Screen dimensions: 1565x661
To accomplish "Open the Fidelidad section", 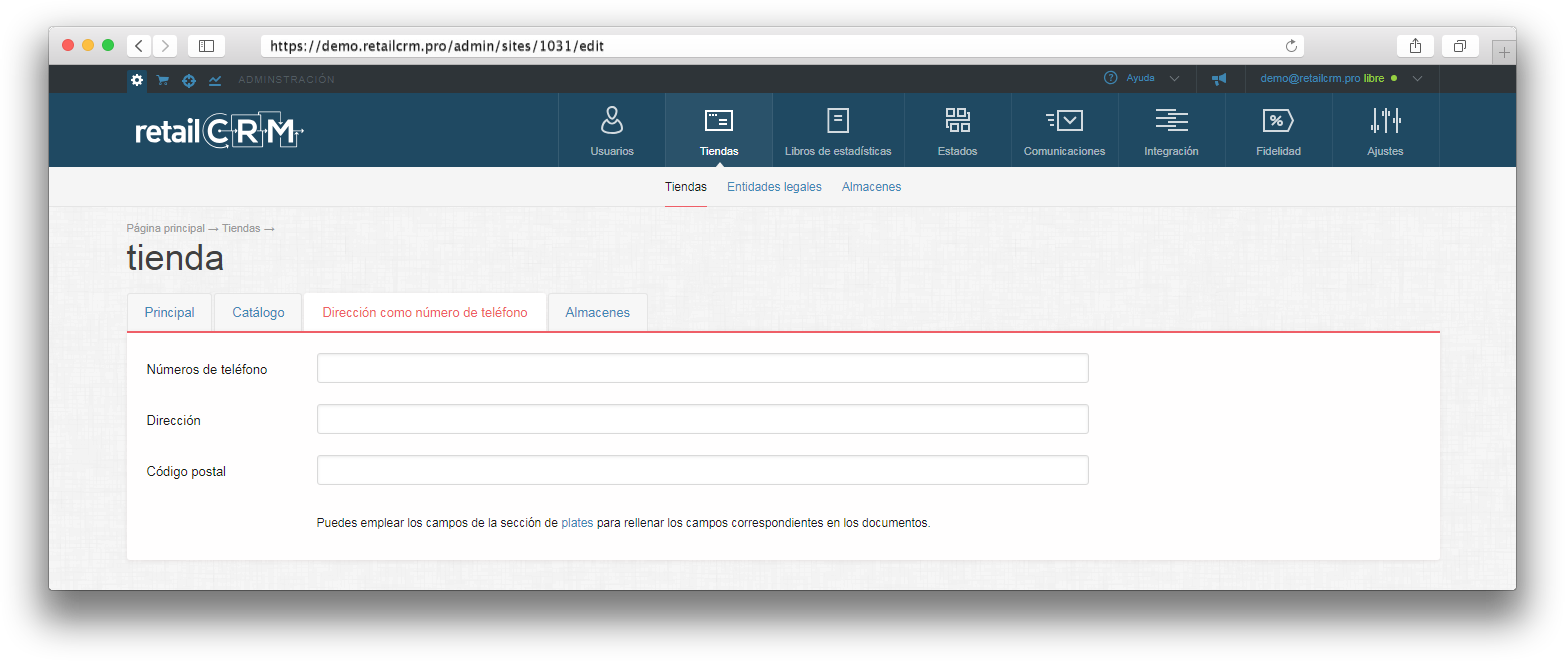I will [1279, 130].
